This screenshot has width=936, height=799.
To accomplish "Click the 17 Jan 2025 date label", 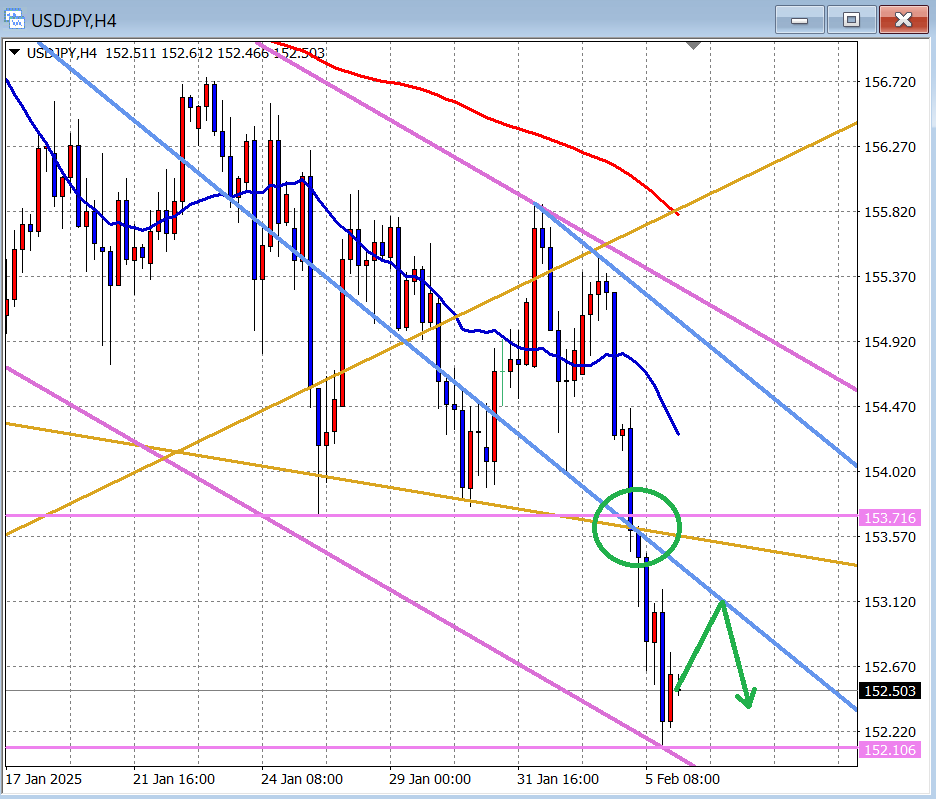I will point(44,778).
